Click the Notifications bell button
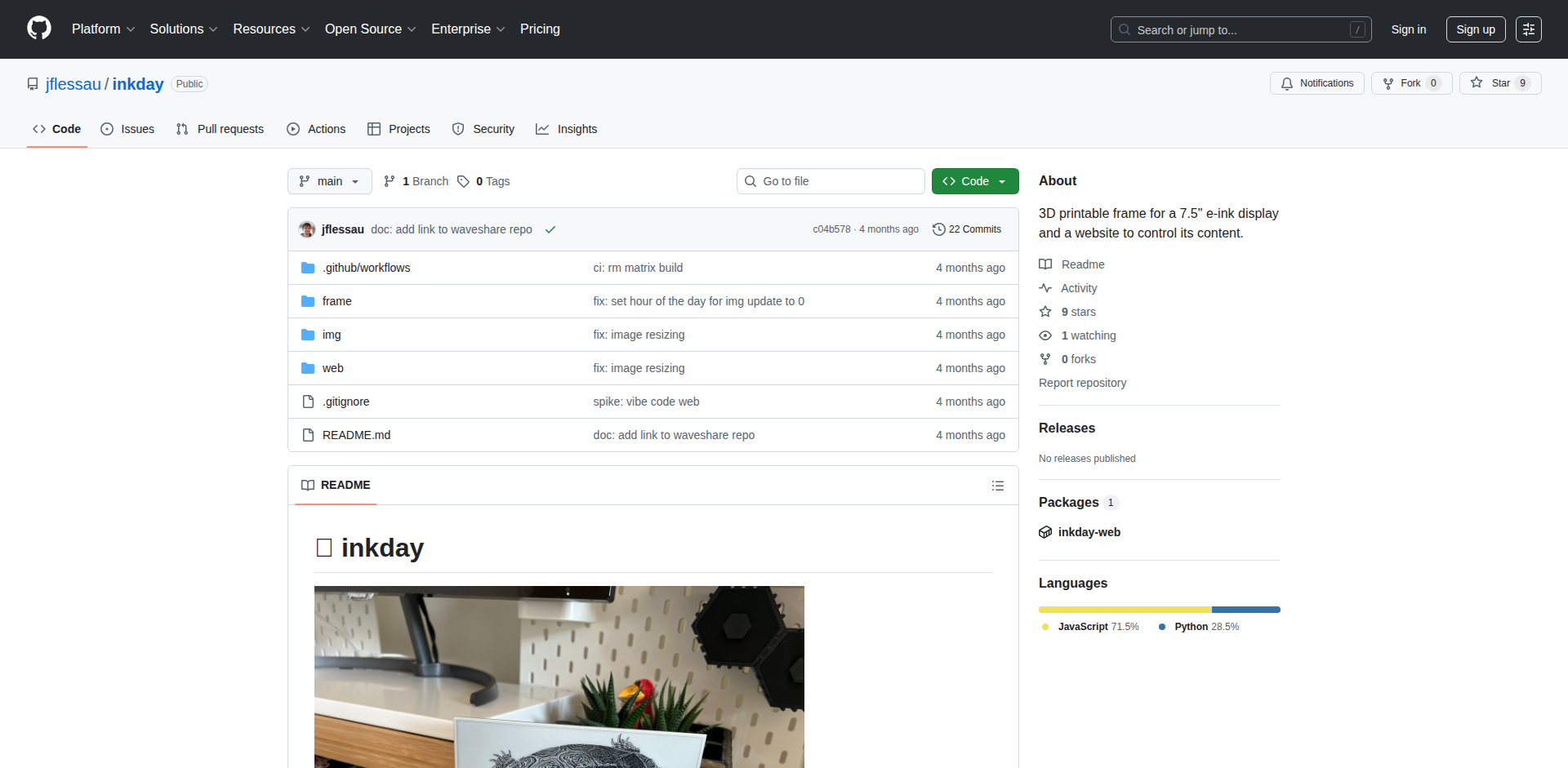Viewport: 1568px width, 768px height. tap(1316, 83)
